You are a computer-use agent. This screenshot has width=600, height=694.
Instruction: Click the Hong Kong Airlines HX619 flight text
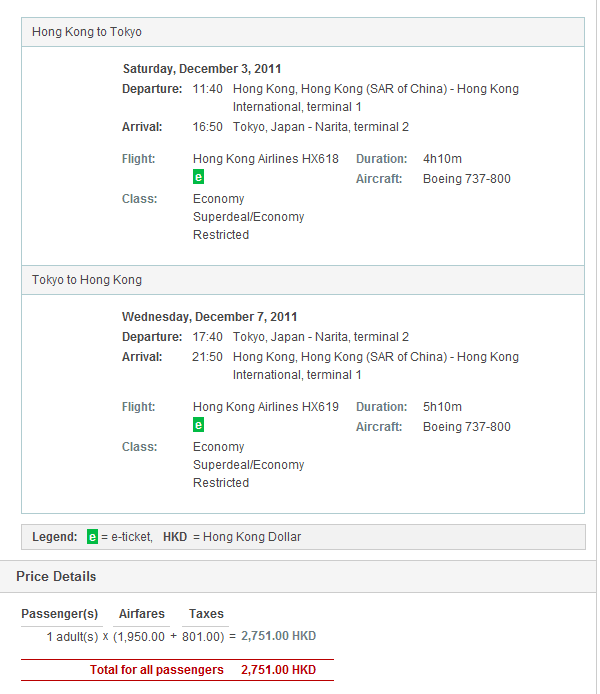tap(265, 407)
